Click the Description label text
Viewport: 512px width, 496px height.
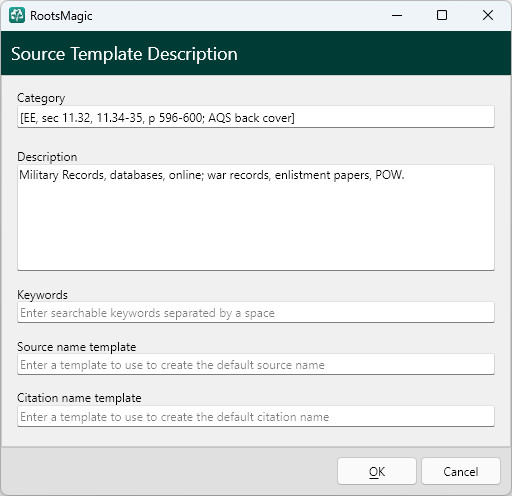coord(47,157)
